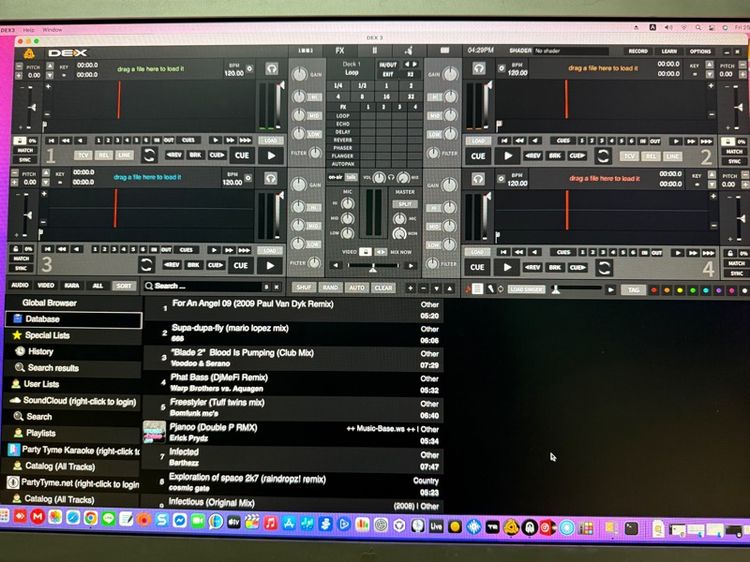The image size is (750, 562).
Task: Toggle headphone cue on deck 4
Action: click(x=478, y=179)
